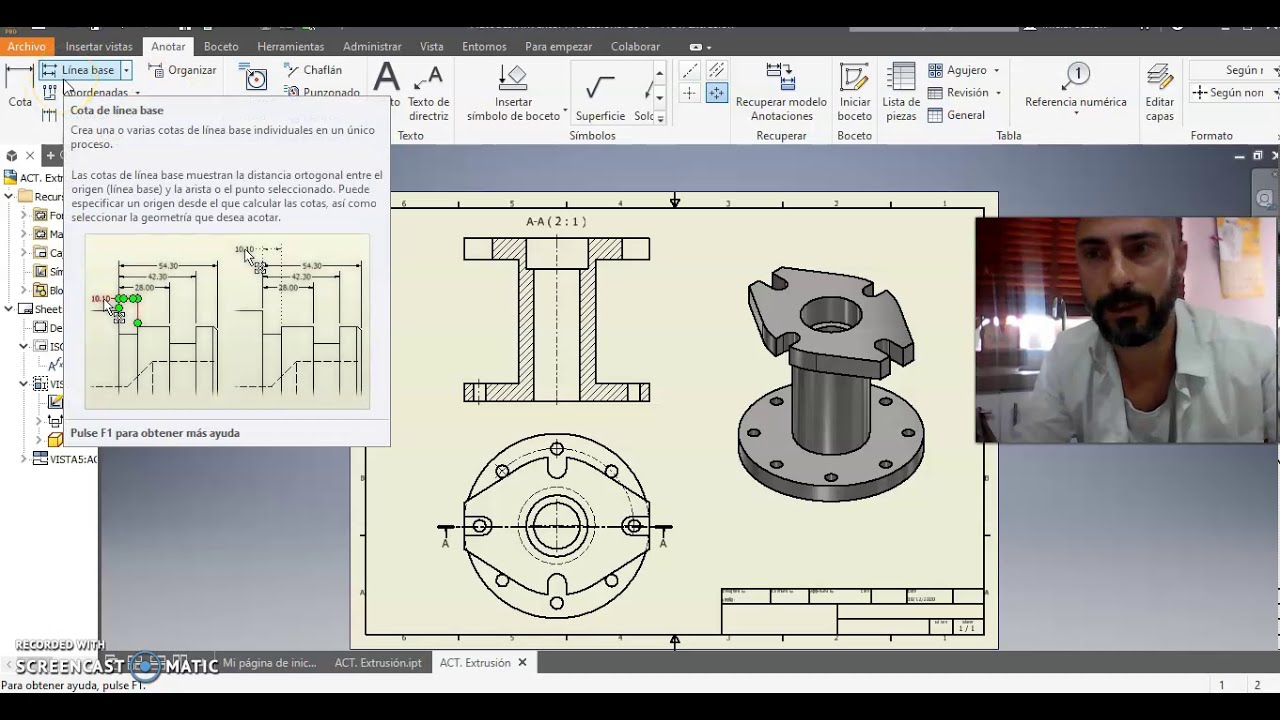Click the Revisión table button
Screen dimensions: 1280x720
click(958, 92)
